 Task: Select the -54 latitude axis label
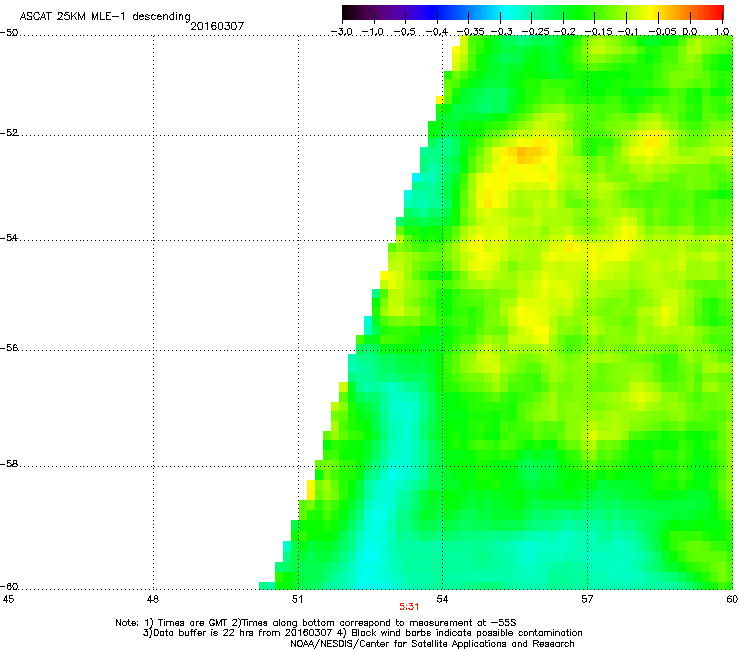[9, 238]
